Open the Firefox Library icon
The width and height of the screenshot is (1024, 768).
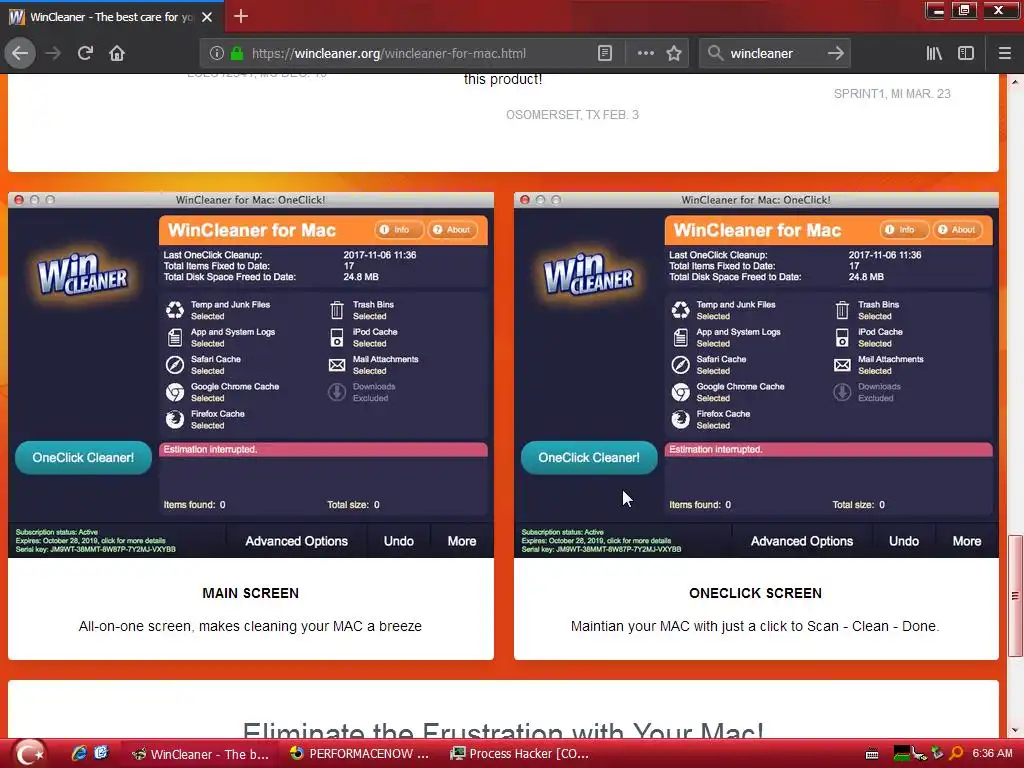(x=934, y=53)
